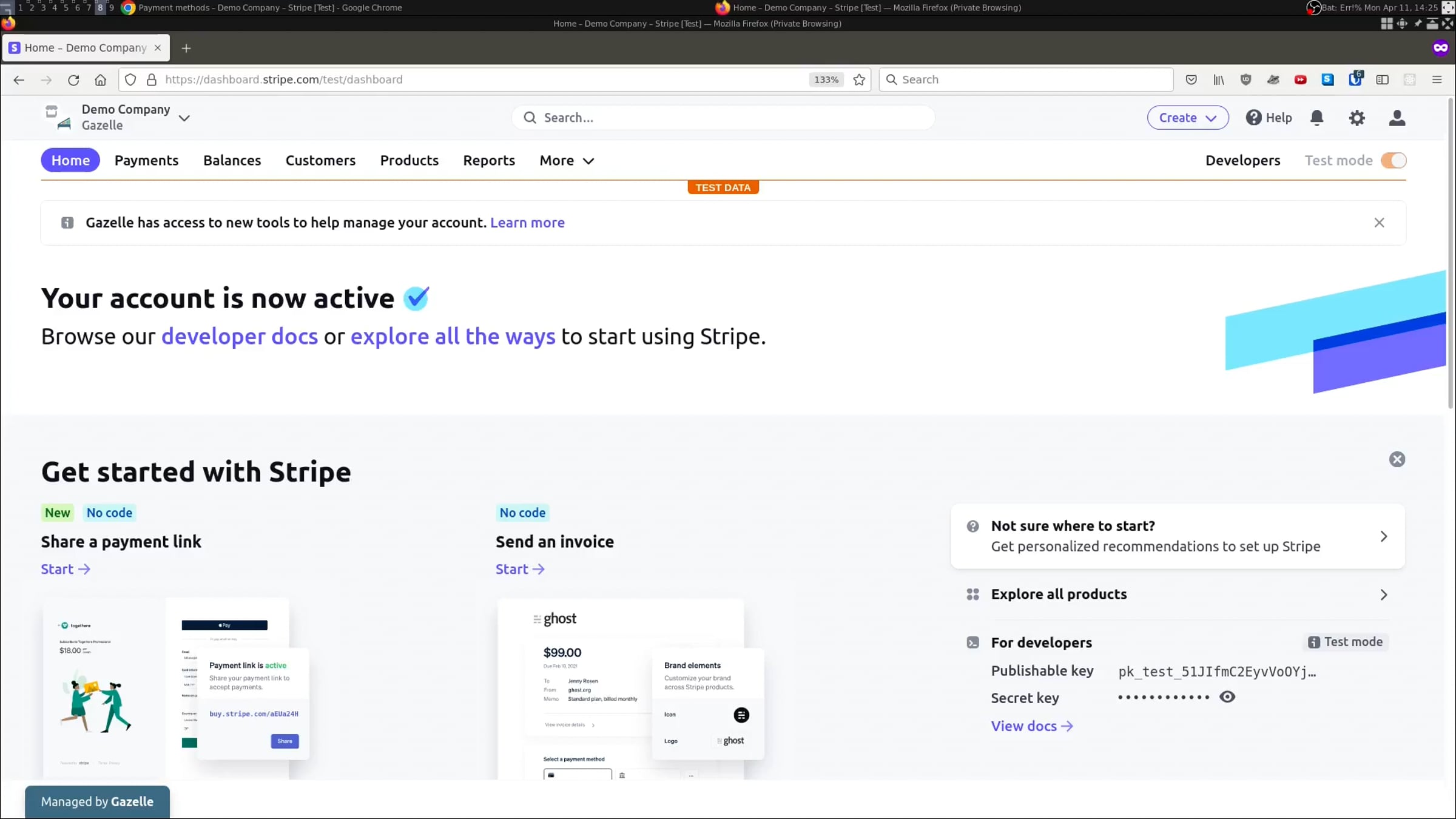Reload the page in Firefox
Screen dimensions: 1456x819
(x=73, y=79)
